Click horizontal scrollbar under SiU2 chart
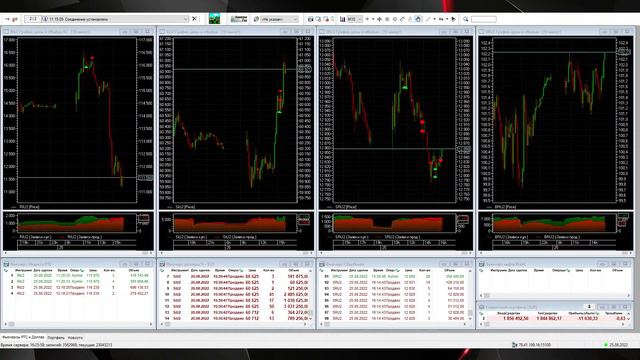The image size is (640, 360). (236, 253)
